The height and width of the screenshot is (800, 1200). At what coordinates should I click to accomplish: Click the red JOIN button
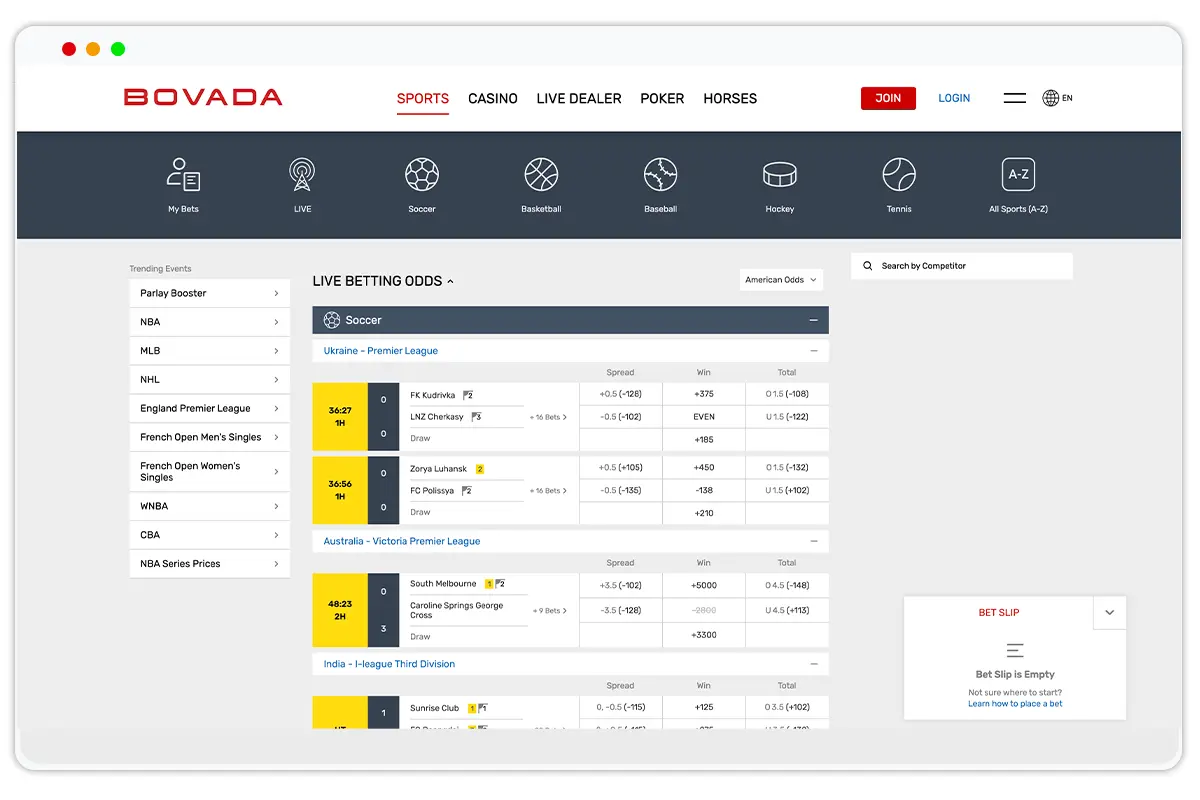point(888,98)
